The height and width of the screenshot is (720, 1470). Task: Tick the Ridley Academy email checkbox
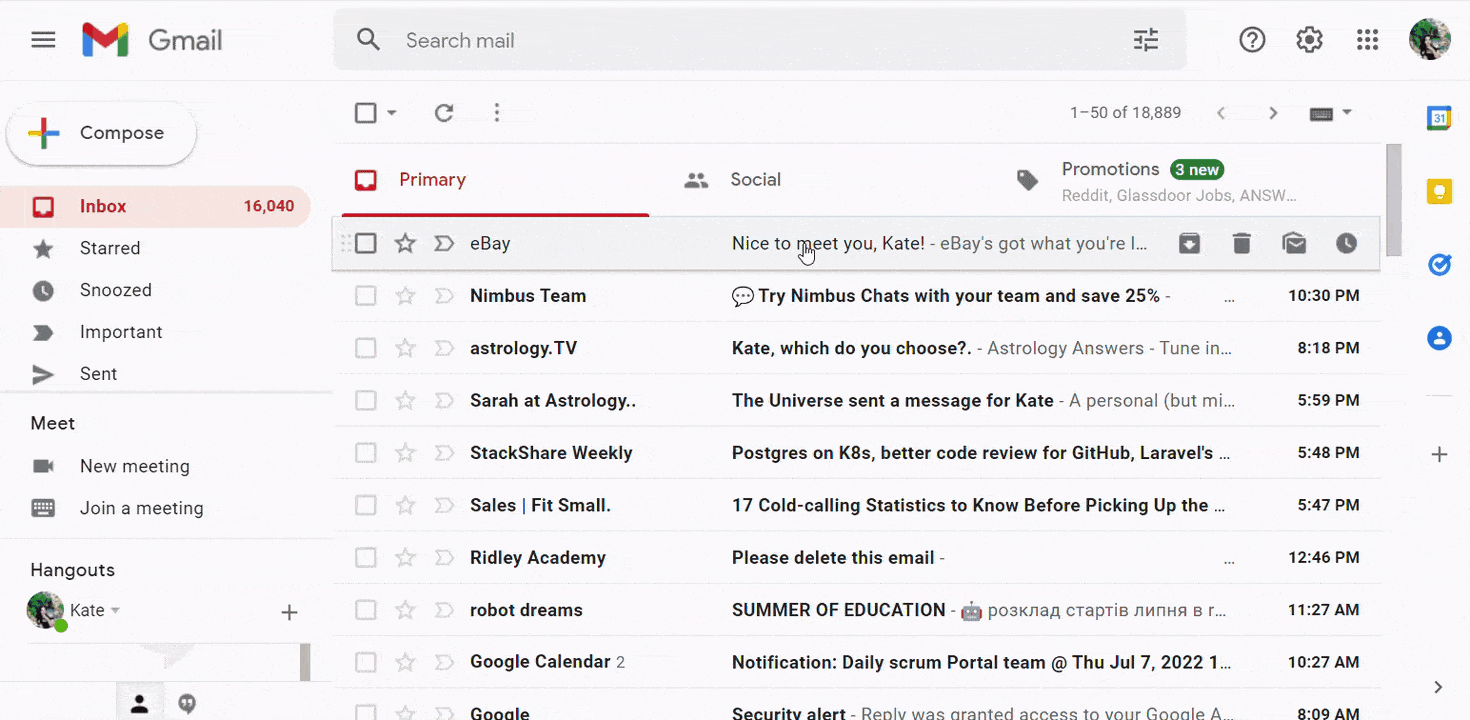[x=366, y=558]
